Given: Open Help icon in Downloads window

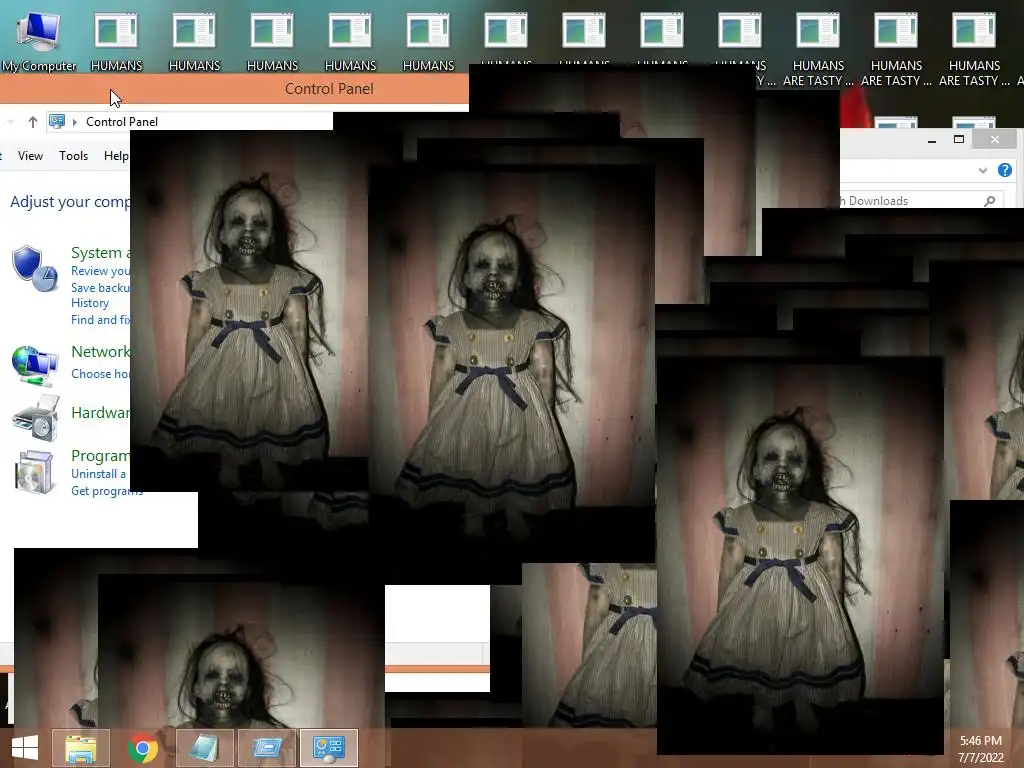Looking at the screenshot, I should tap(1004, 170).
